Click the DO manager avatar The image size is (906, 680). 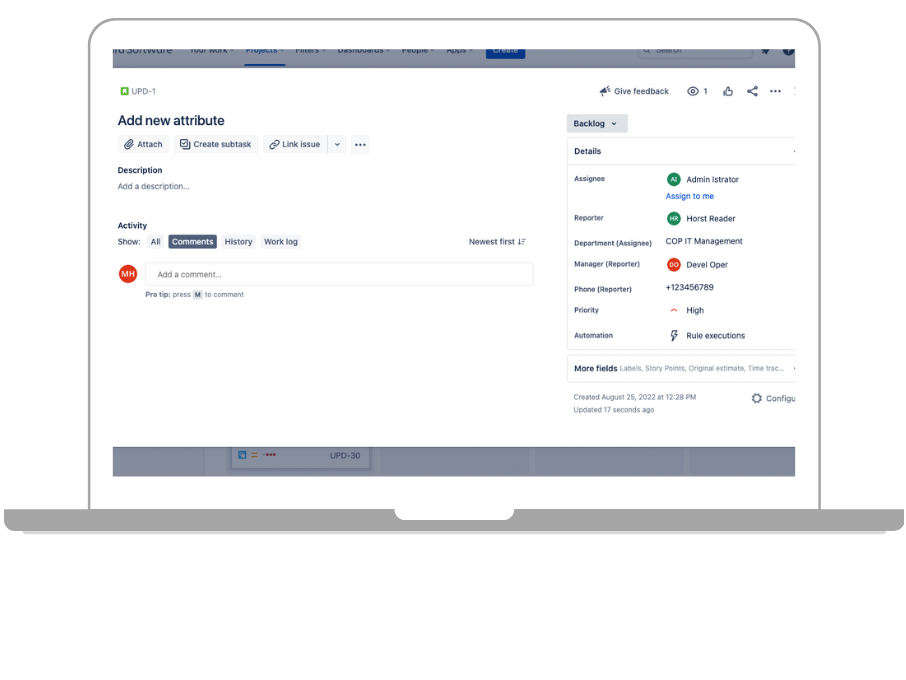click(674, 265)
